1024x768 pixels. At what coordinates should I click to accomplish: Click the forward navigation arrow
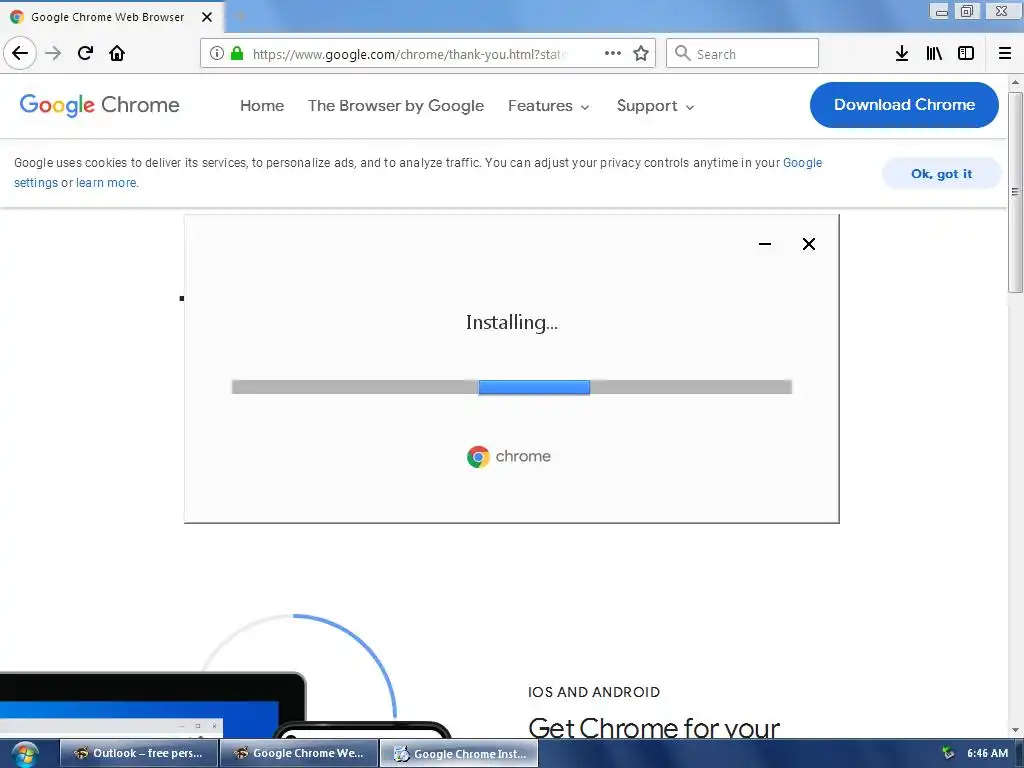pyautogui.click(x=53, y=53)
